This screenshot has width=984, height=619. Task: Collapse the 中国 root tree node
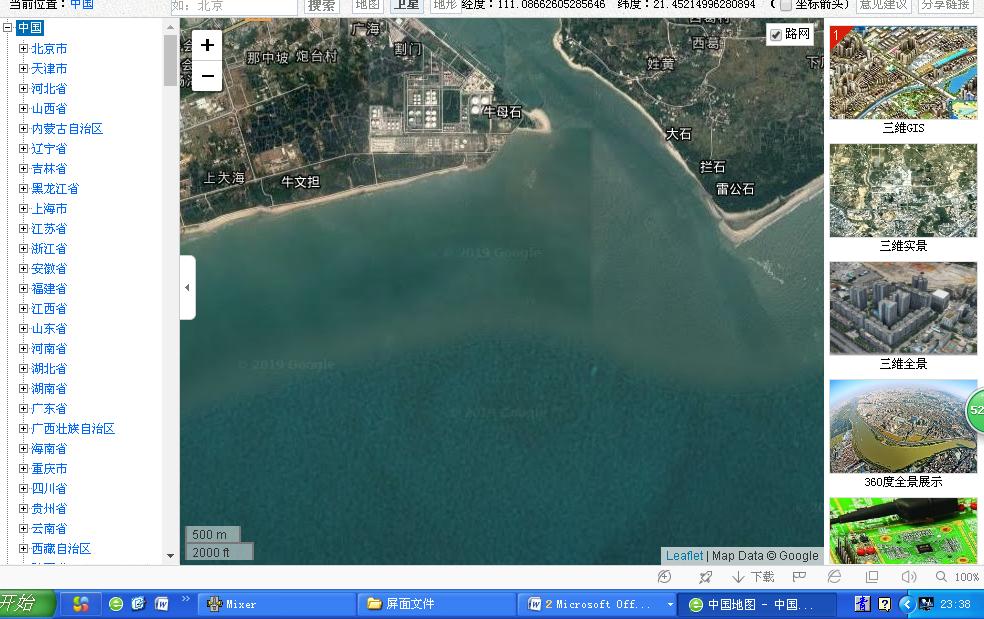(8, 28)
